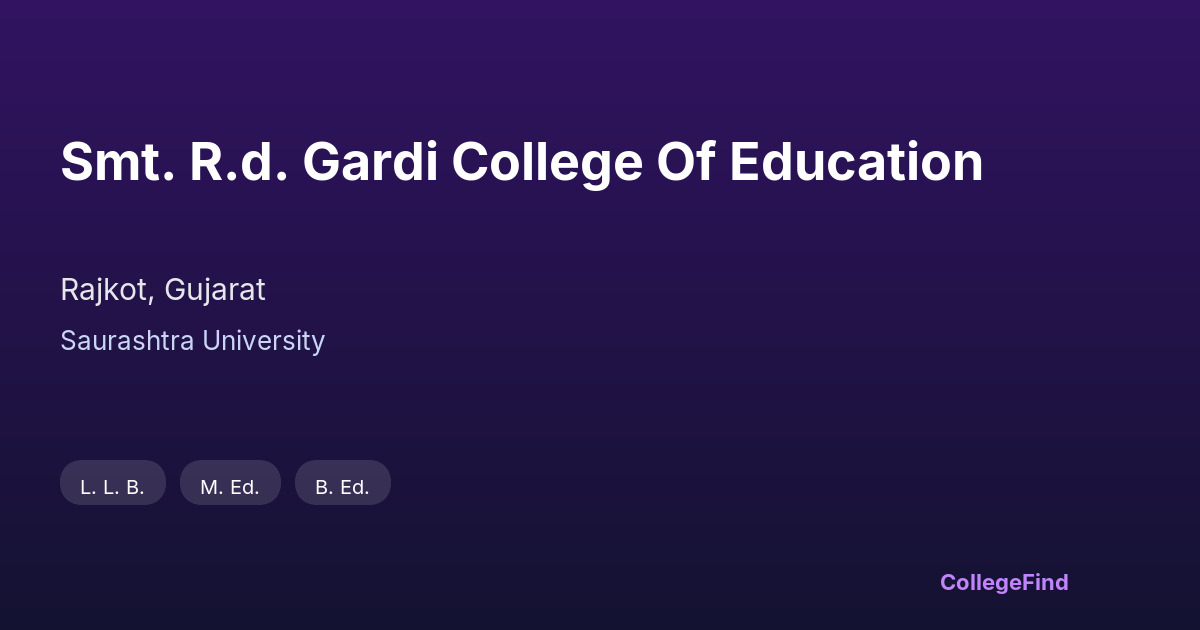Click the "College" part of the CollegeFind logo

(980, 582)
